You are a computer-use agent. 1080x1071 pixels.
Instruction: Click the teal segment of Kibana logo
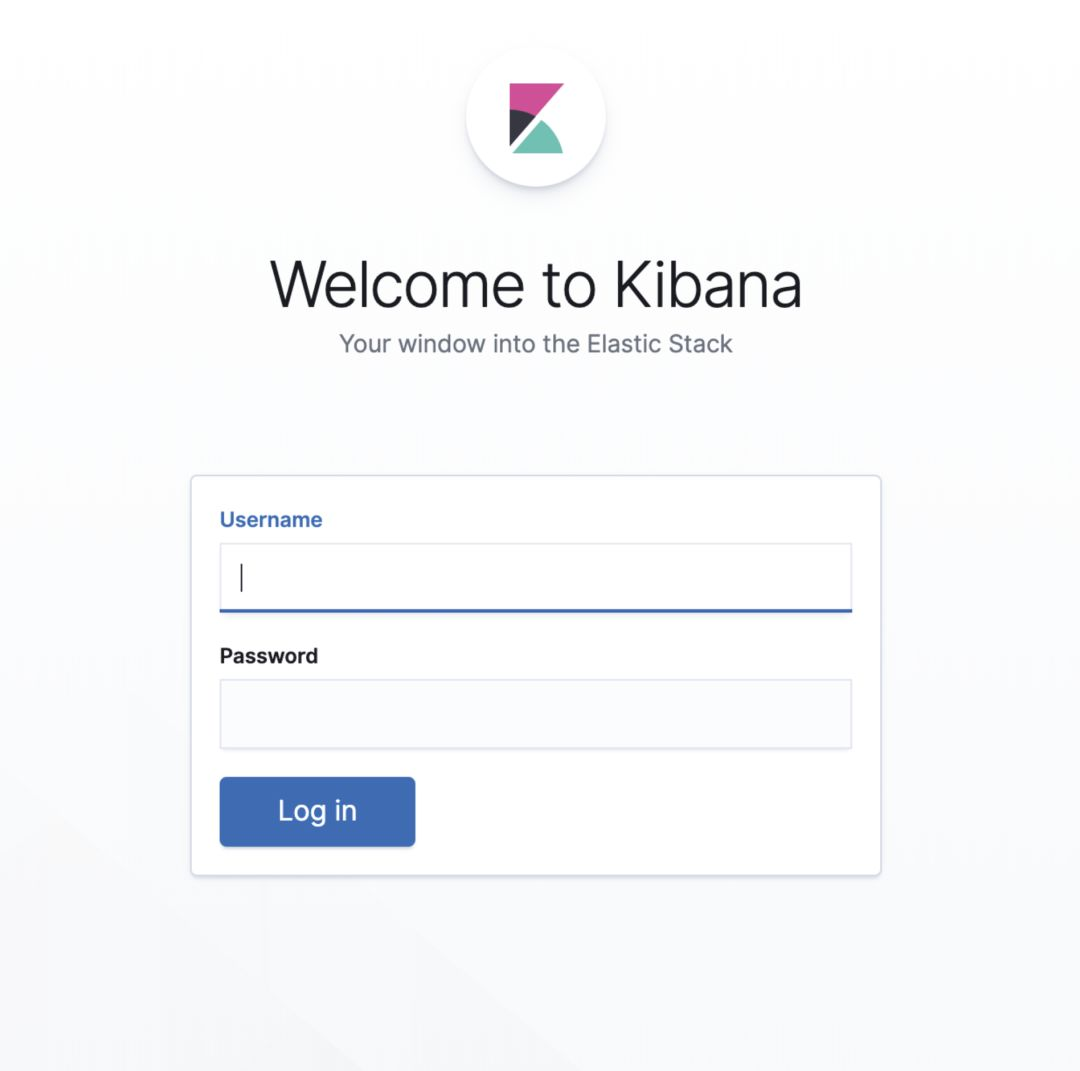pos(539,139)
